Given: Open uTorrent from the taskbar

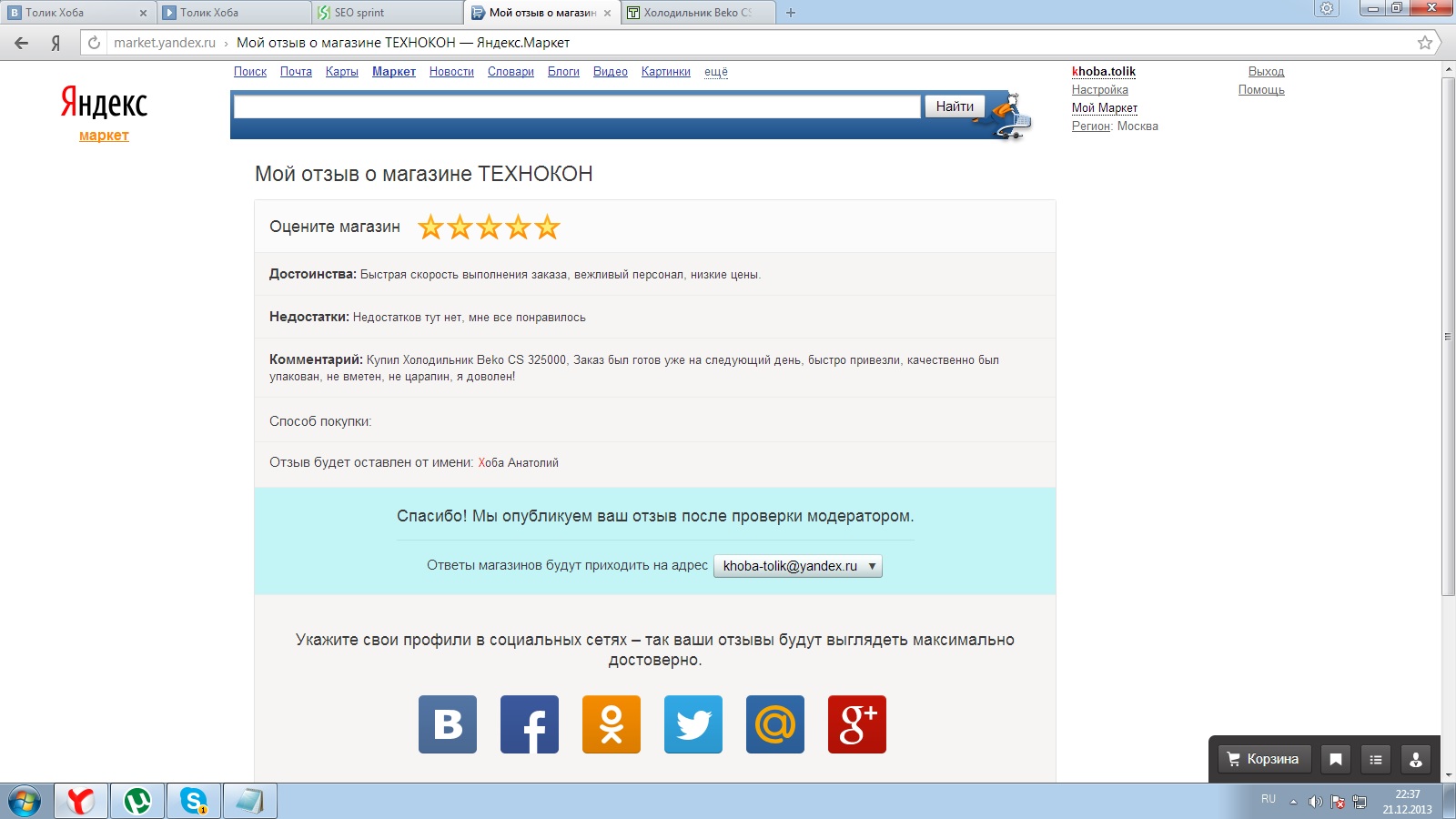Looking at the screenshot, I should pos(137,802).
